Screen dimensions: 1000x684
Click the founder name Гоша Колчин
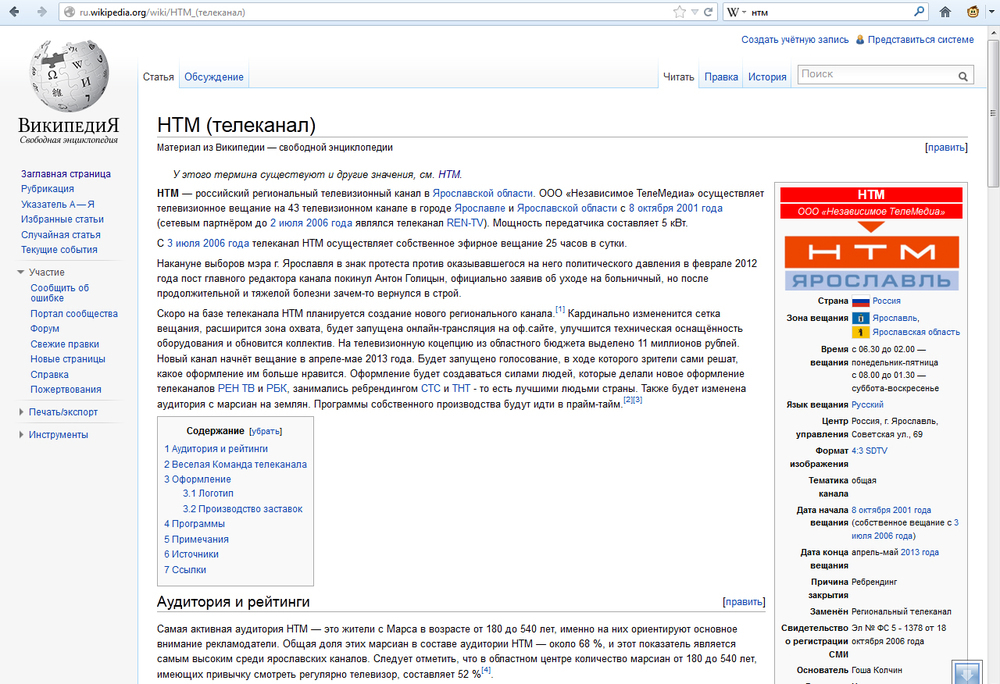[877, 671]
